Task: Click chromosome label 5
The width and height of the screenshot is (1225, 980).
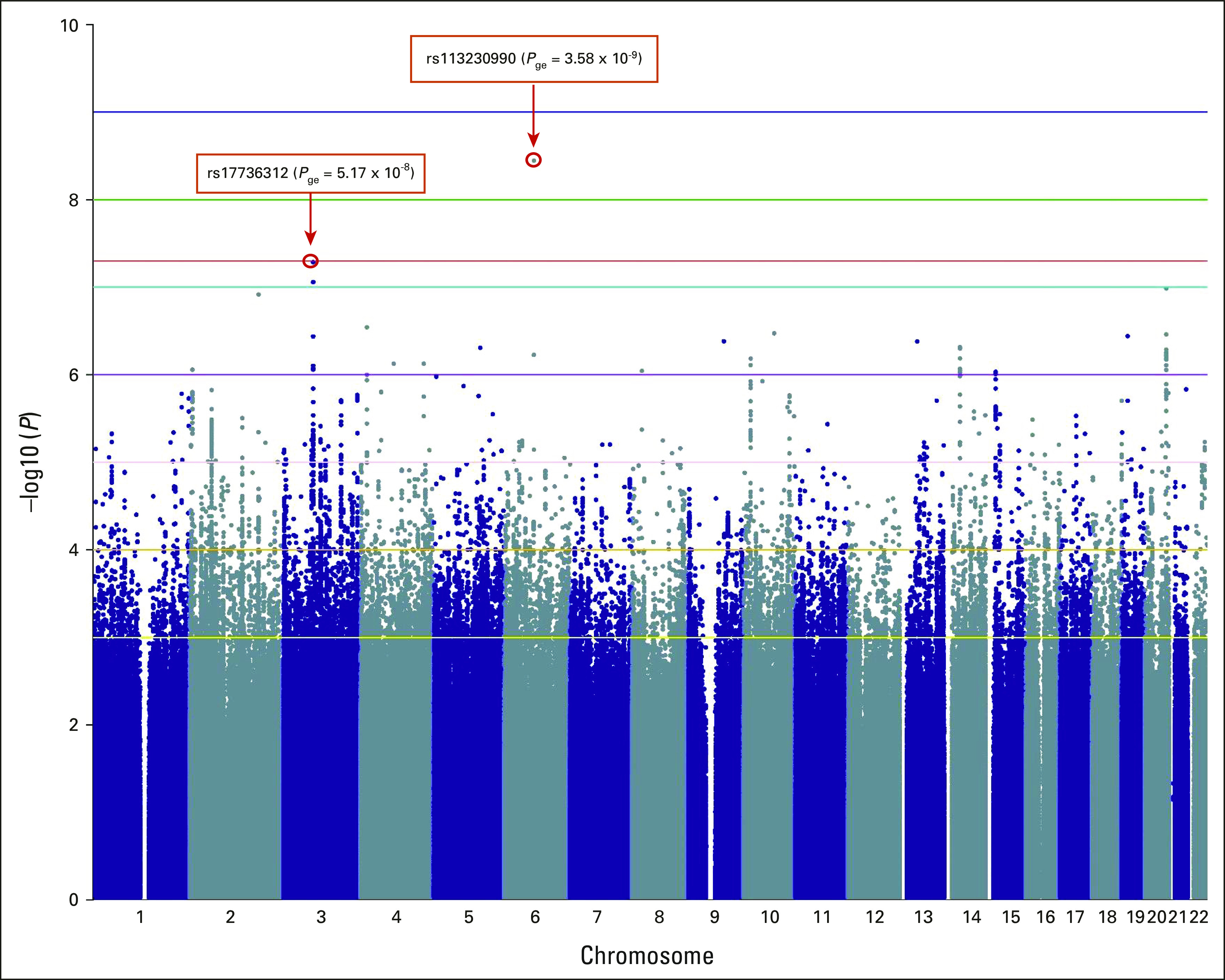Action: click(468, 917)
